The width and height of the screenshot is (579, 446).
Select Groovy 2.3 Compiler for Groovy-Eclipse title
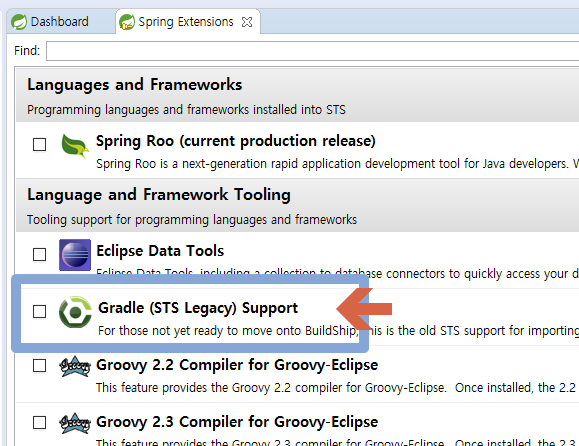pyautogui.click(x=237, y=422)
